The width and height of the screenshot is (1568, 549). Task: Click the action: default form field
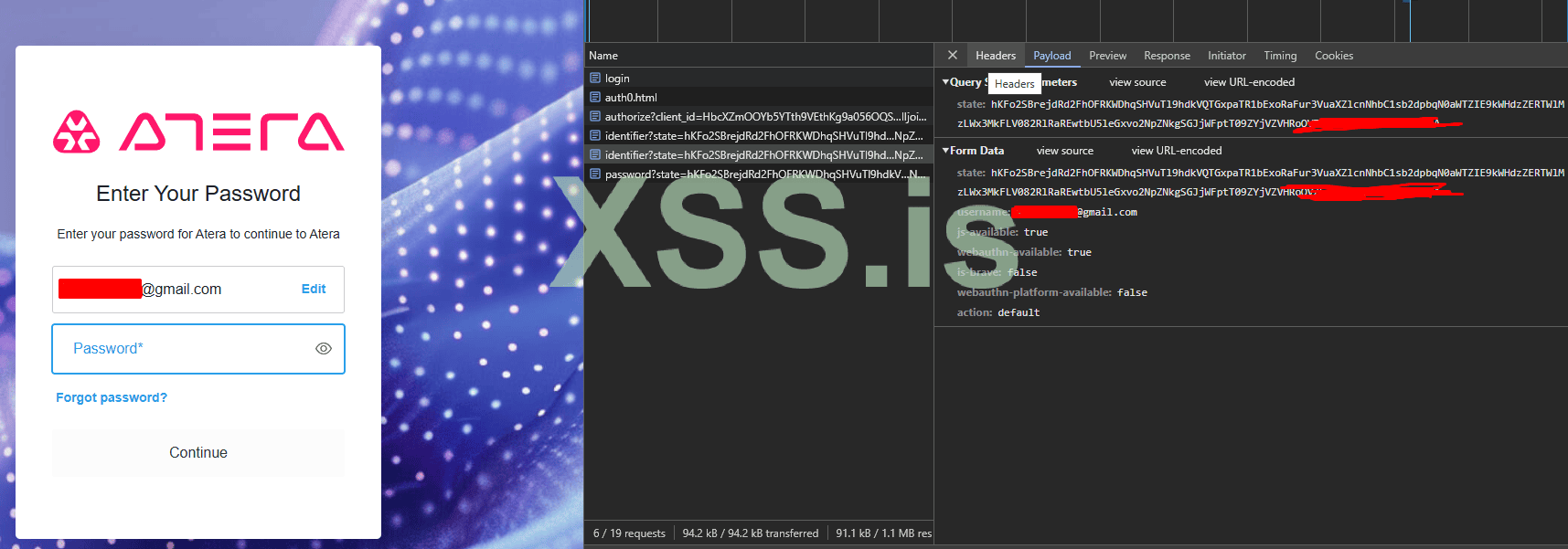tap(998, 312)
